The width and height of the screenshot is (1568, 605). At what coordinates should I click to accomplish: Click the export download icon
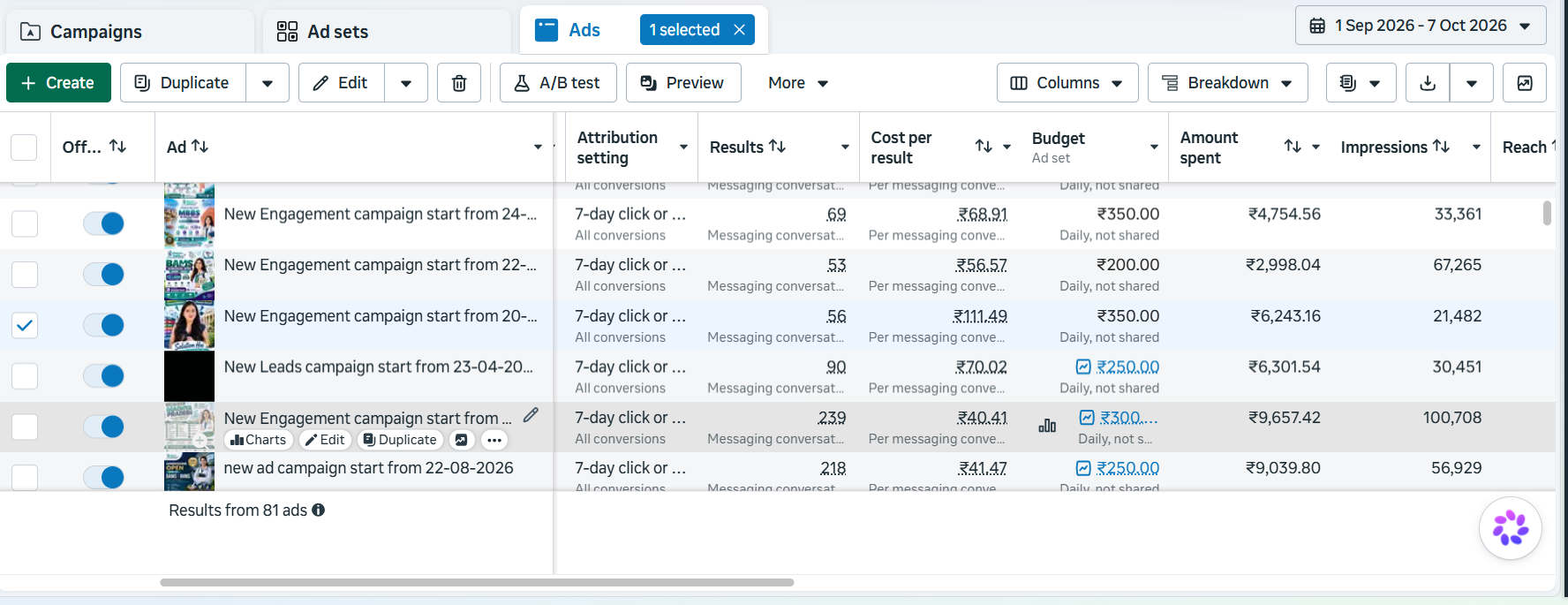tap(1428, 83)
